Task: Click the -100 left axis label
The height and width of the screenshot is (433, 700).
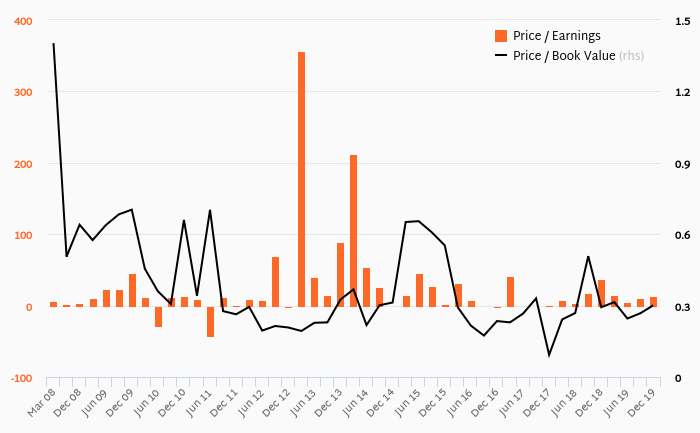Action: (21, 379)
